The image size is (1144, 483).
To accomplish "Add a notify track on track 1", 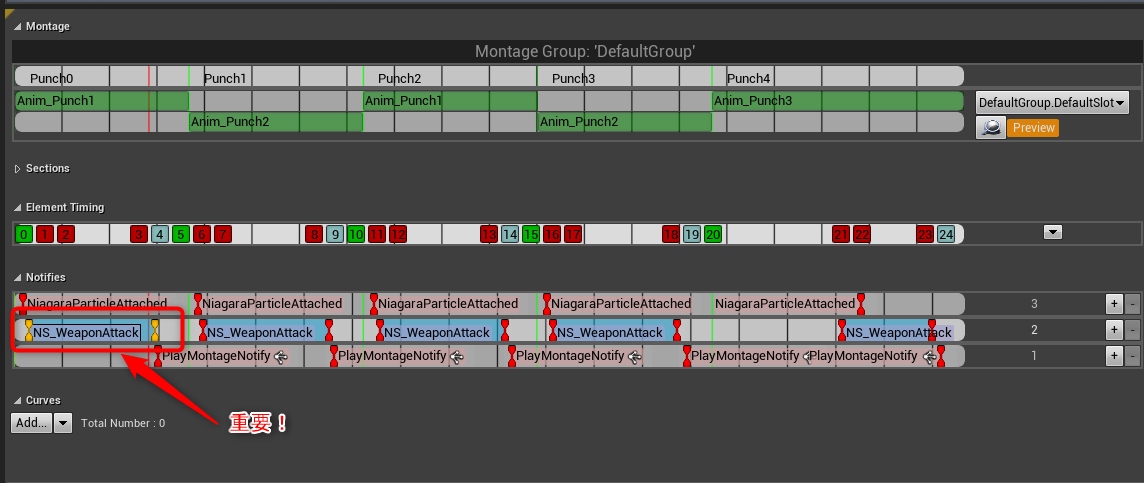I will click(x=1114, y=356).
